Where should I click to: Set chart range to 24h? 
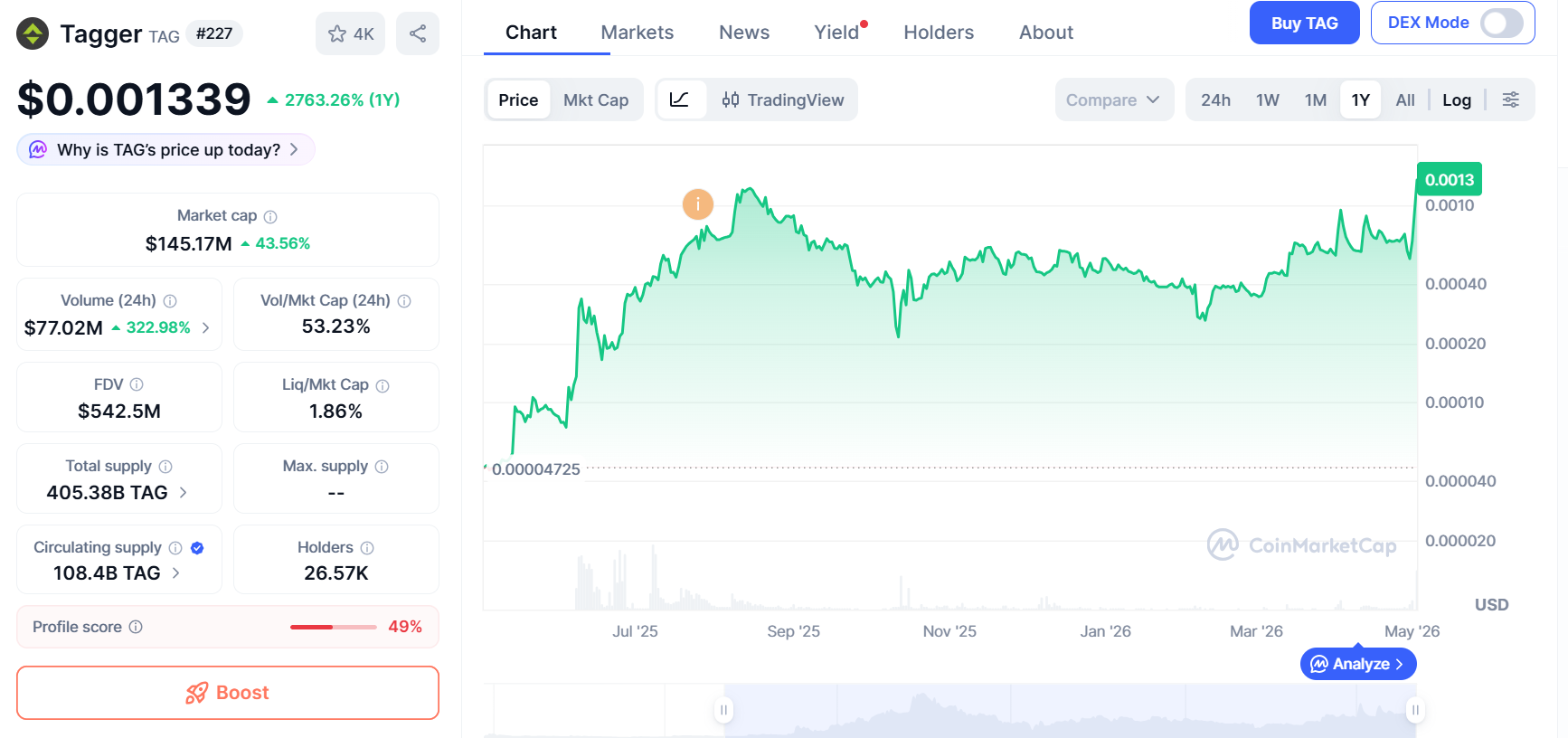click(x=1215, y=99)
